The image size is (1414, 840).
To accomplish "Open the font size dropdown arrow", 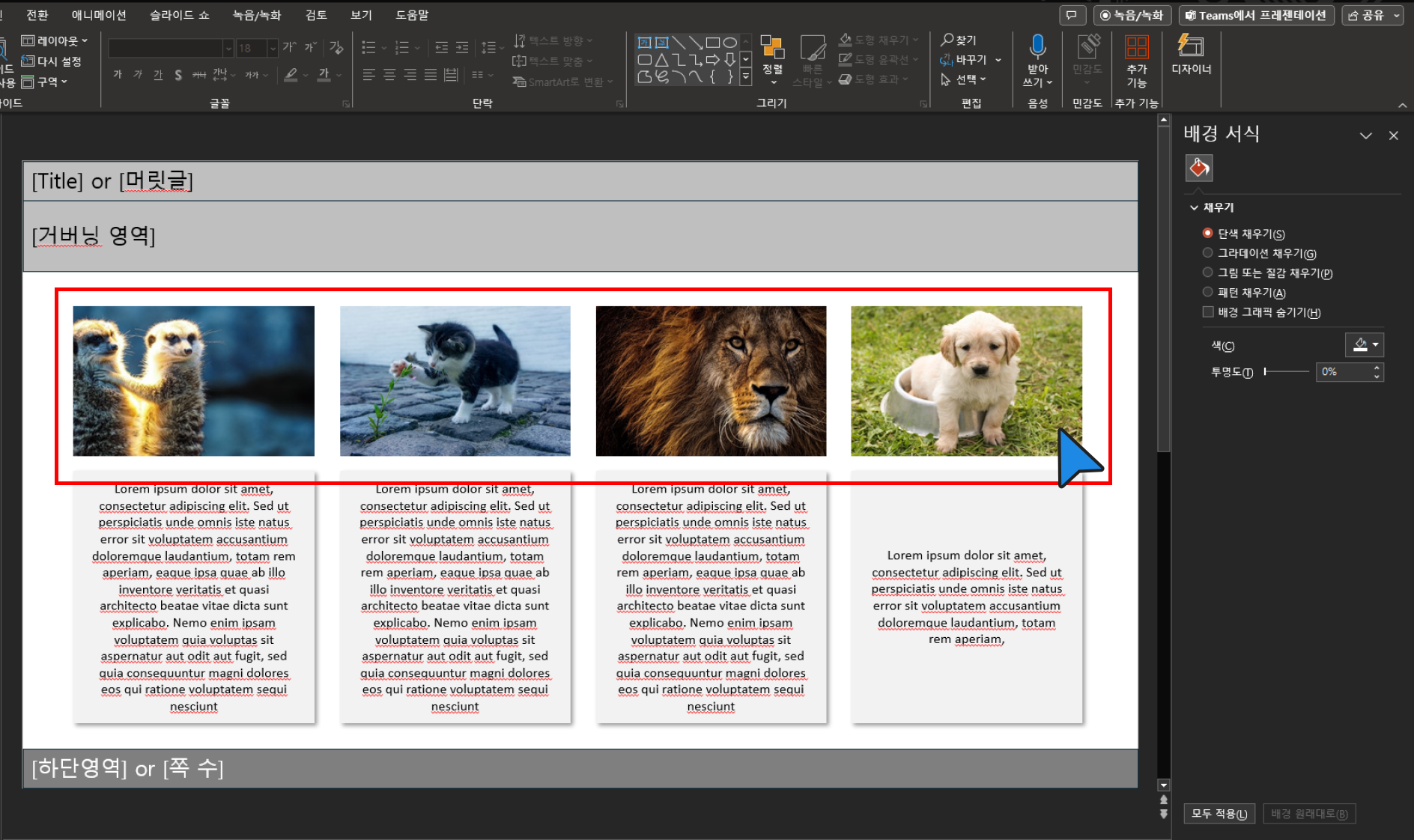I will tap(273, 49).
